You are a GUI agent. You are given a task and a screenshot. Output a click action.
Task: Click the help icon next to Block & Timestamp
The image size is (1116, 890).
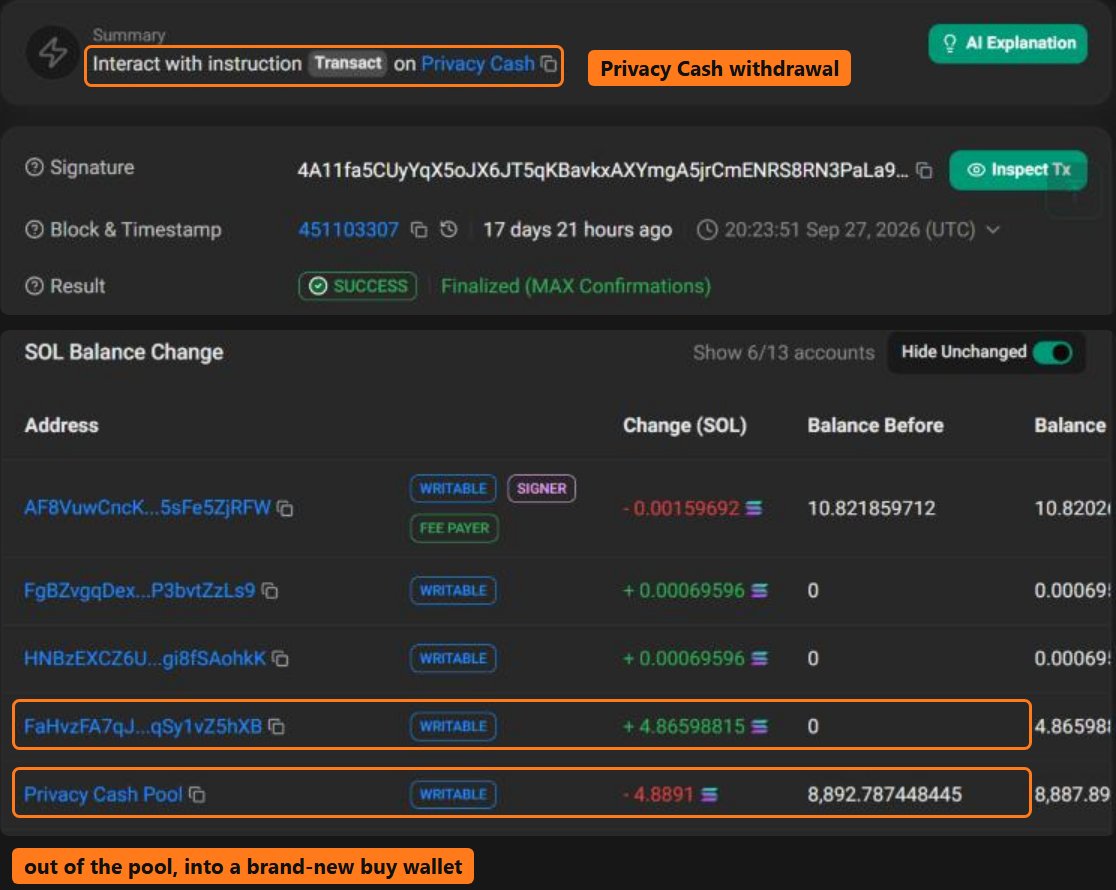point(34,229)
